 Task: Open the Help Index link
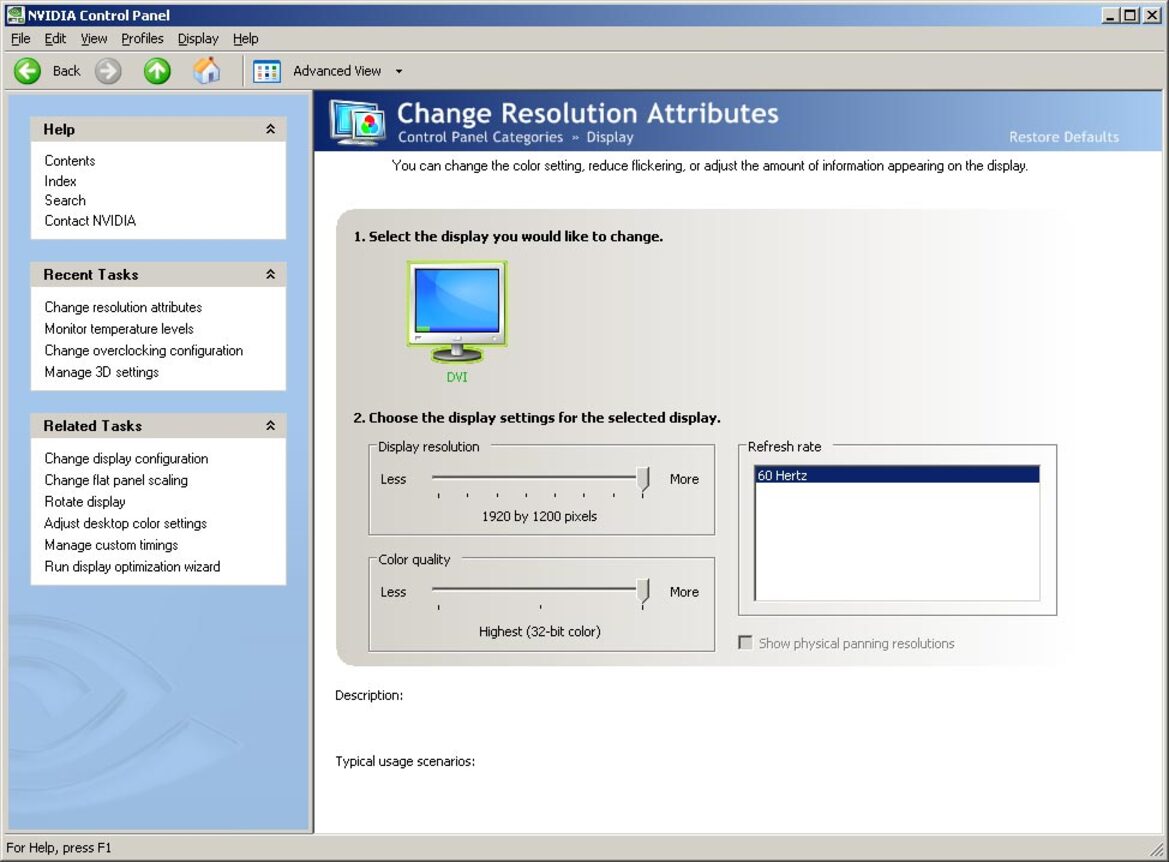pyautogui.click(x=60, y=180)
